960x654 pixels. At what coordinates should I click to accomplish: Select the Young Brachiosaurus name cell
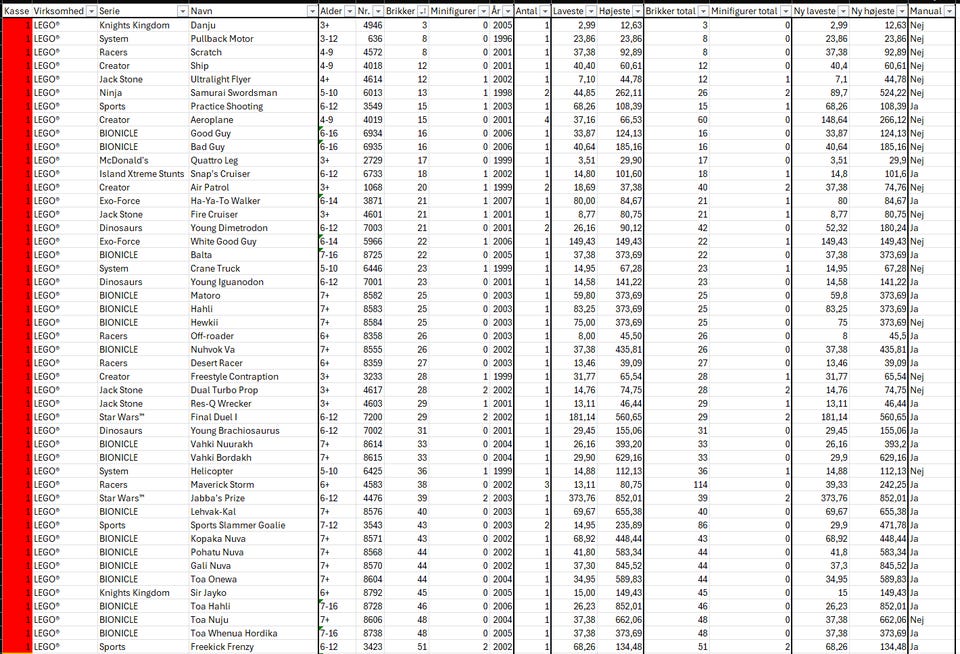[x=253, y=430]
